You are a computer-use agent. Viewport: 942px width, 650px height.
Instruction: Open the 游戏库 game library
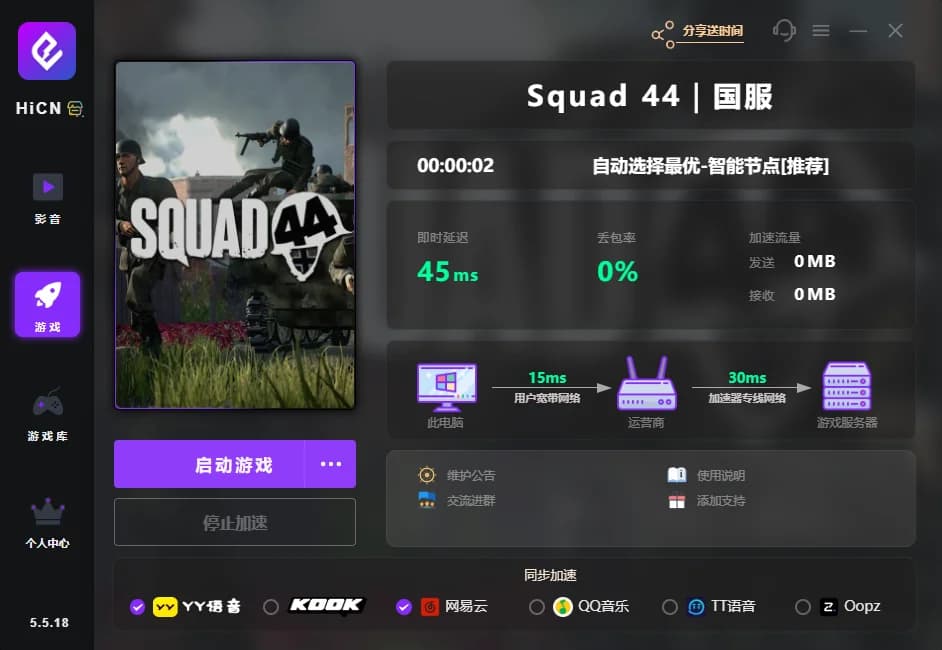pyautogui.click(x=47, y=415)
